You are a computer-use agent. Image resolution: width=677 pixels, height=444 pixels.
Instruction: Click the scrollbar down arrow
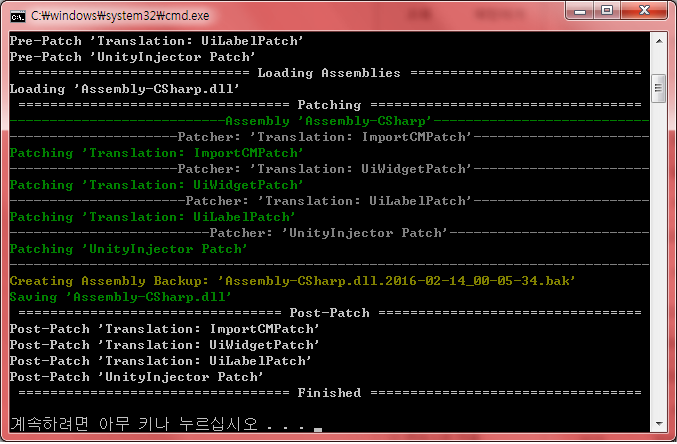(x=659, y=423)
